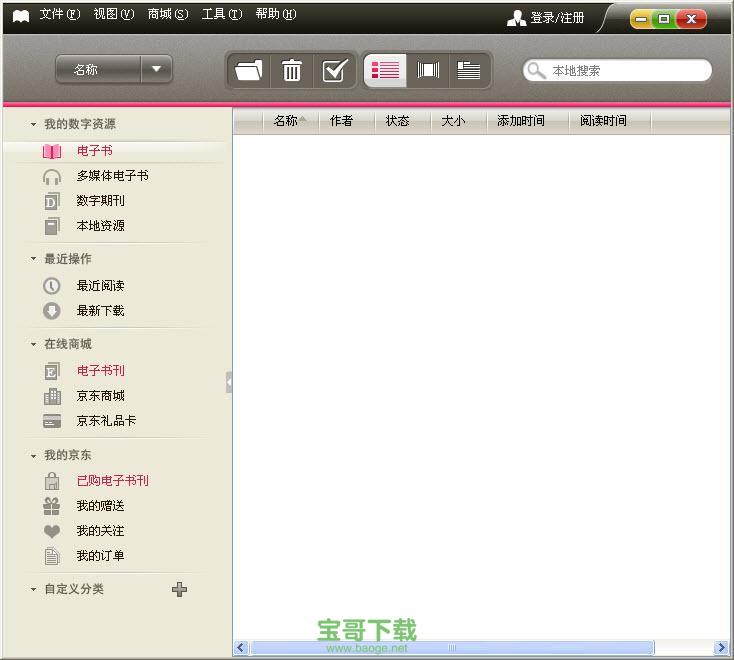Sort by the 名称 column header
The height and width of the screenshot is (660, 734).
click(290, 121)
